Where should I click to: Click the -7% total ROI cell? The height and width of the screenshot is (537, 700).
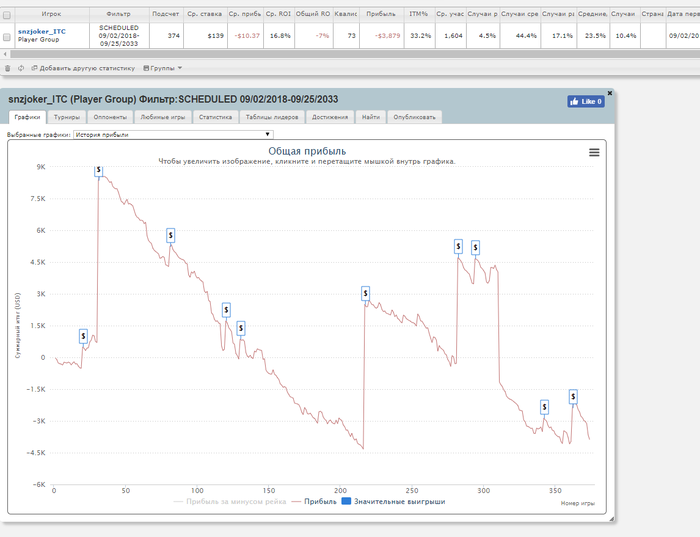(x=313, y=36)
